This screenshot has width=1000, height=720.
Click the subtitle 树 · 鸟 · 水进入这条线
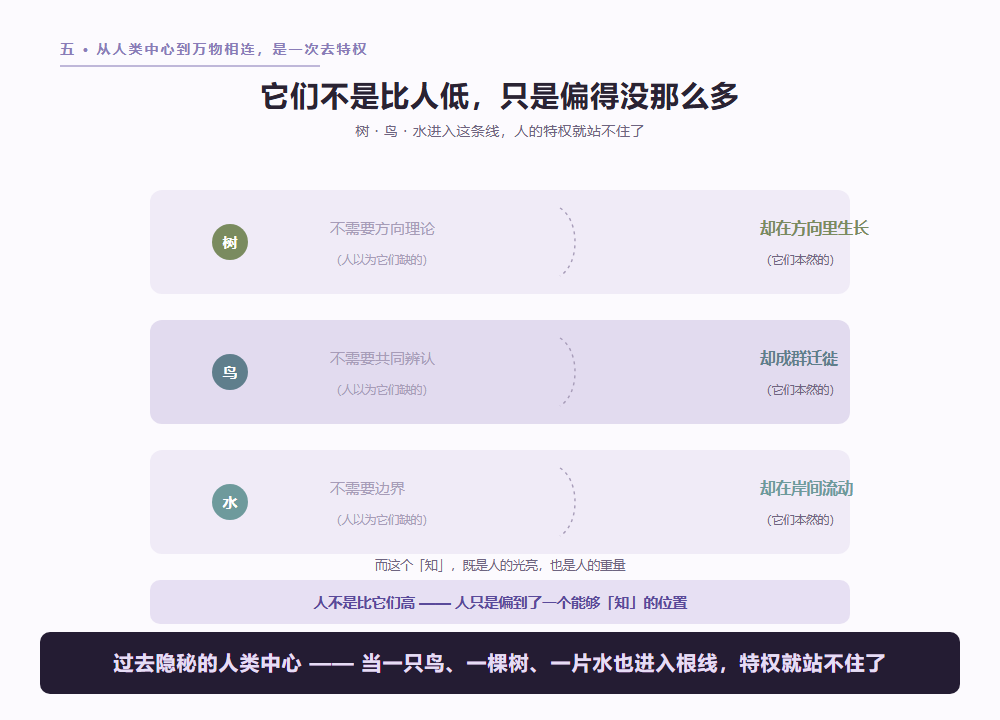point(500,131)
